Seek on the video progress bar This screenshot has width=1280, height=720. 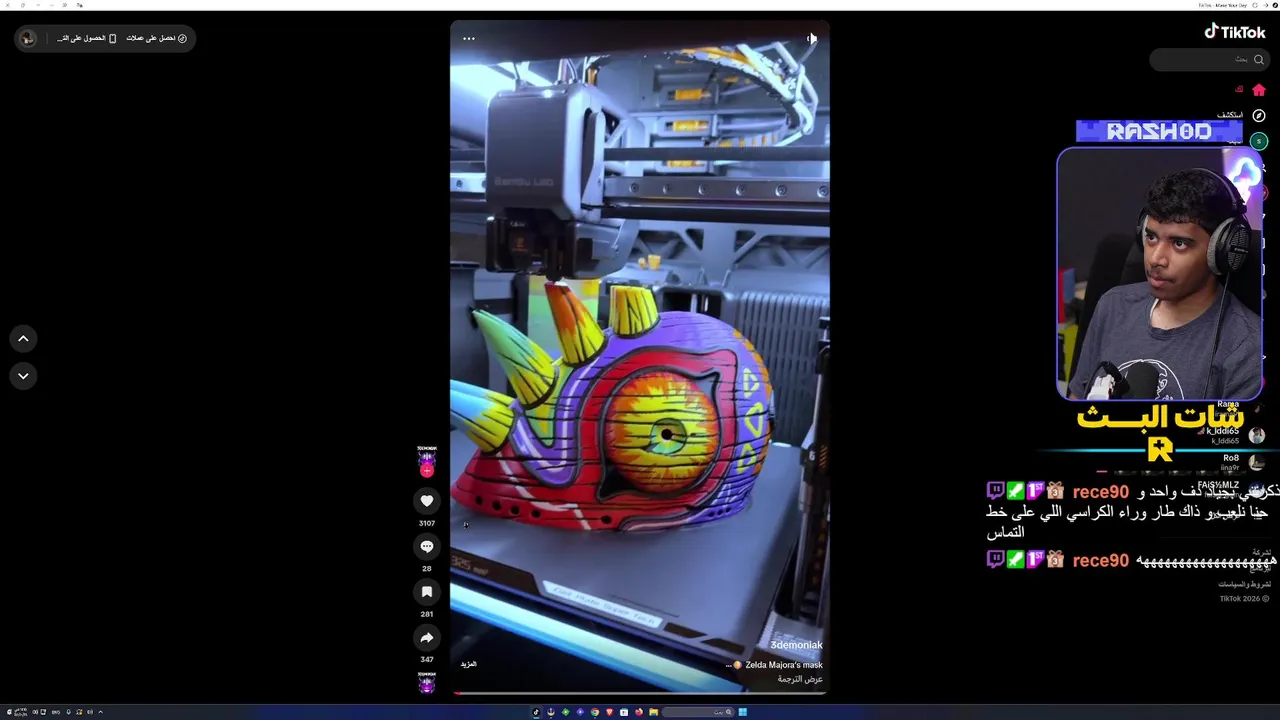(640, 692)
